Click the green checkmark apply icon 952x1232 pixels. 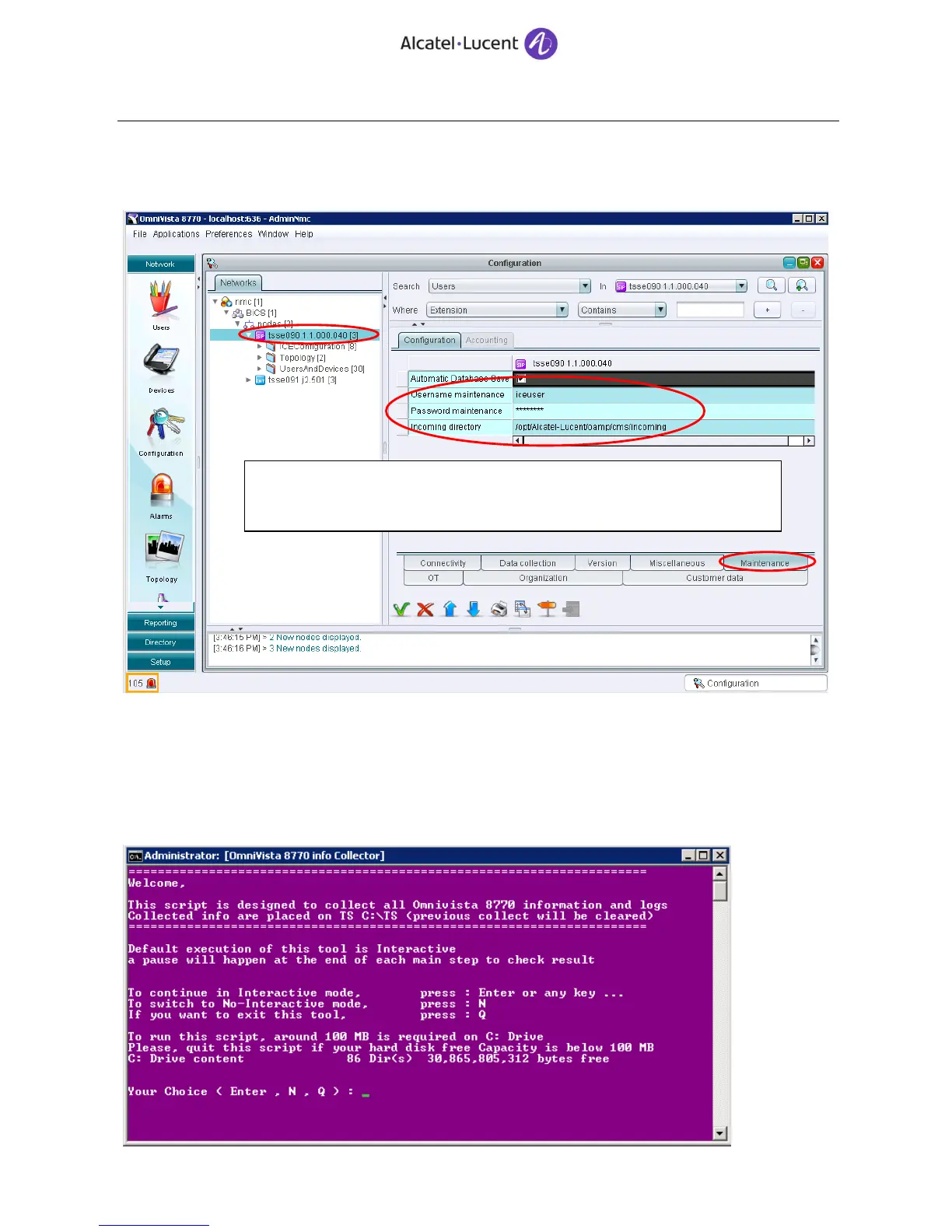click(x=401, y=609)
